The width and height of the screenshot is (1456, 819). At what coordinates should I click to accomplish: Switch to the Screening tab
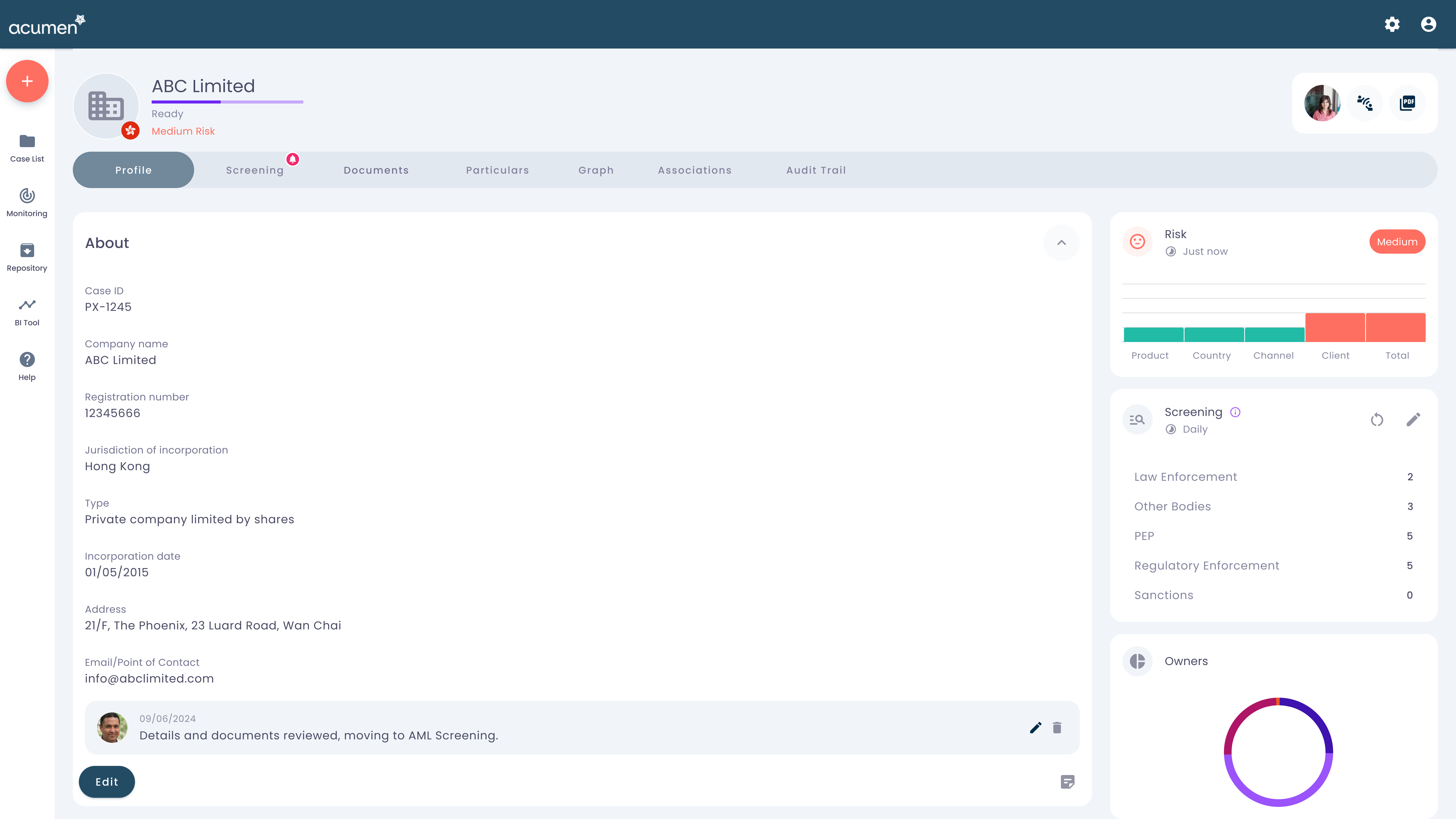(255, 170)
